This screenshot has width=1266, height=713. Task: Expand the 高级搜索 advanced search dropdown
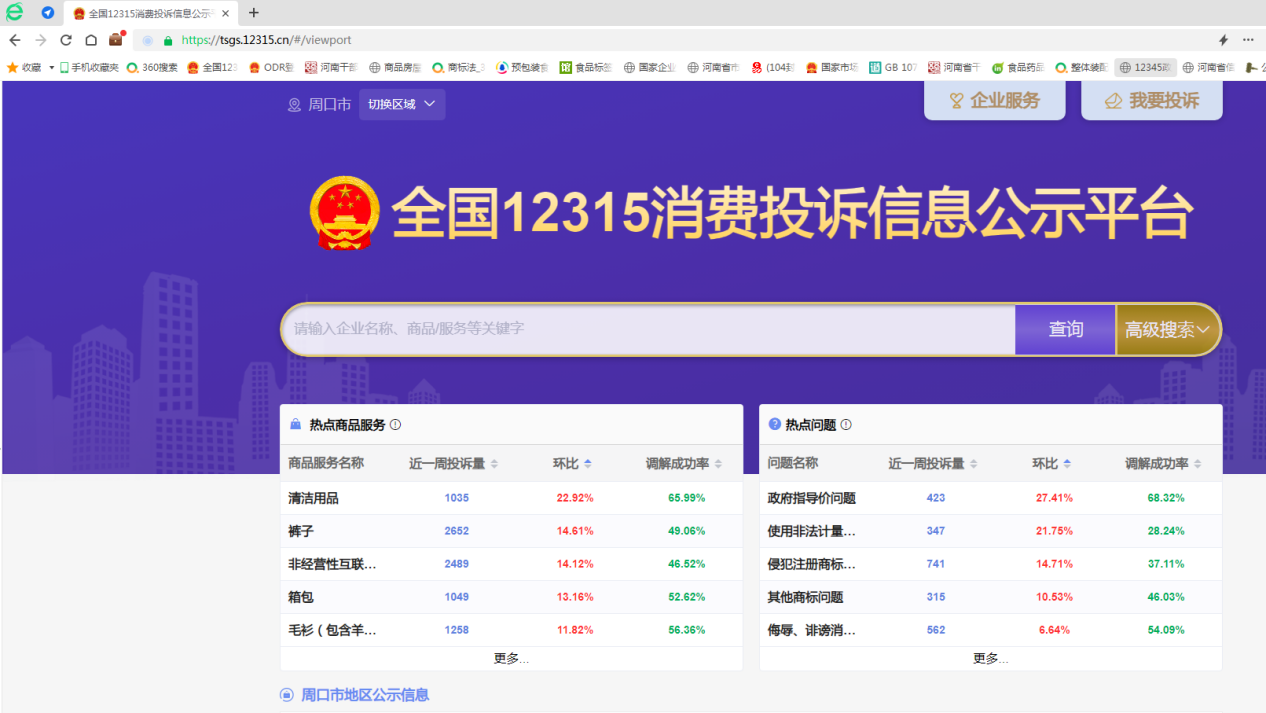coord(1168,330)
